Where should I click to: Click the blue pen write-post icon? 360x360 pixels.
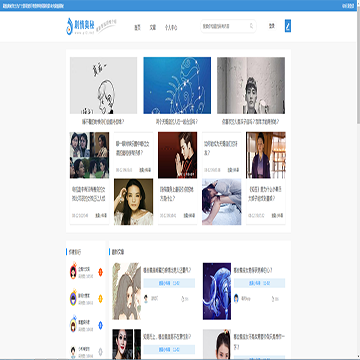click(x=288, y=26)
